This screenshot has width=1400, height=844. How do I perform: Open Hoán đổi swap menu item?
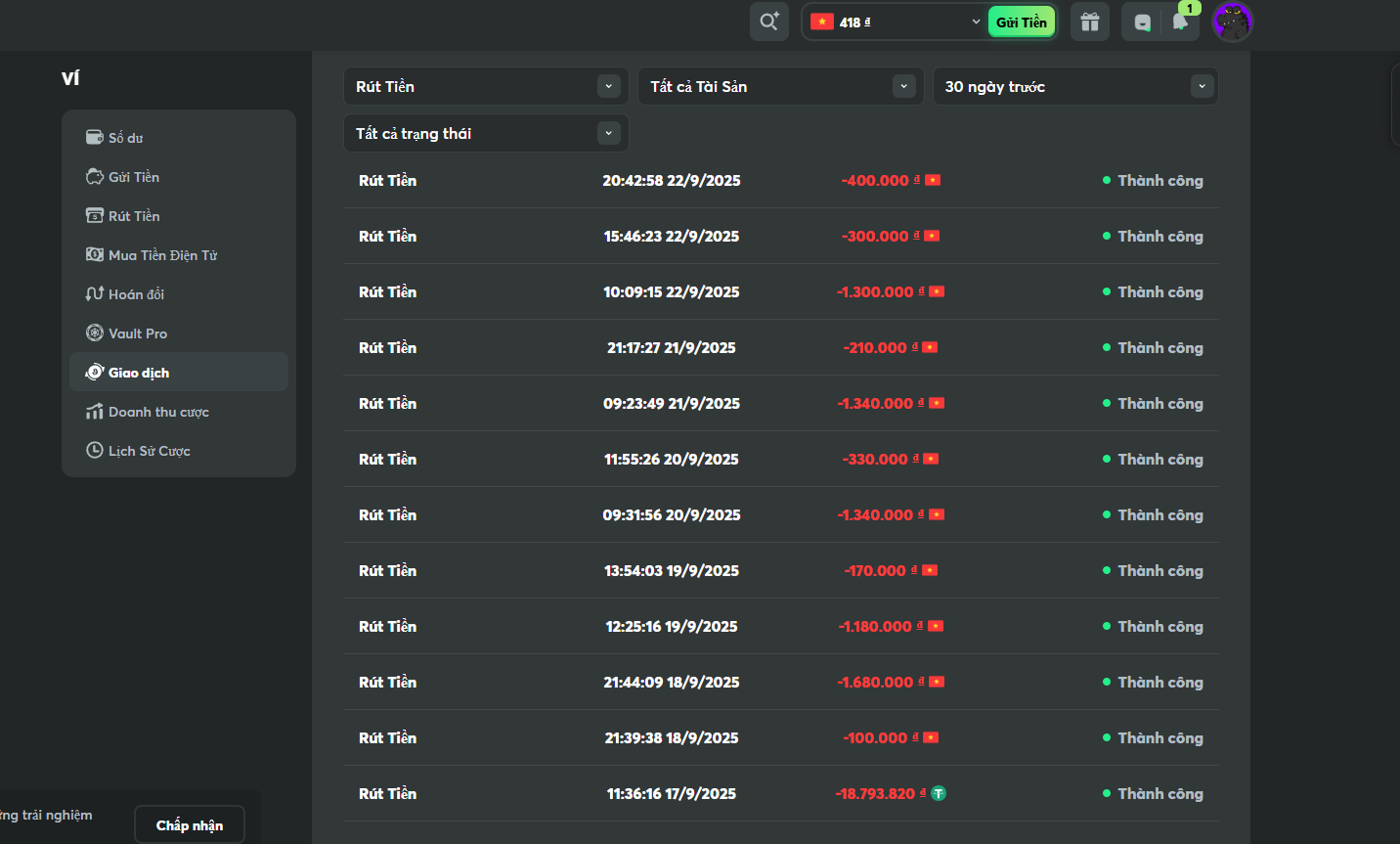pos(136,294)
